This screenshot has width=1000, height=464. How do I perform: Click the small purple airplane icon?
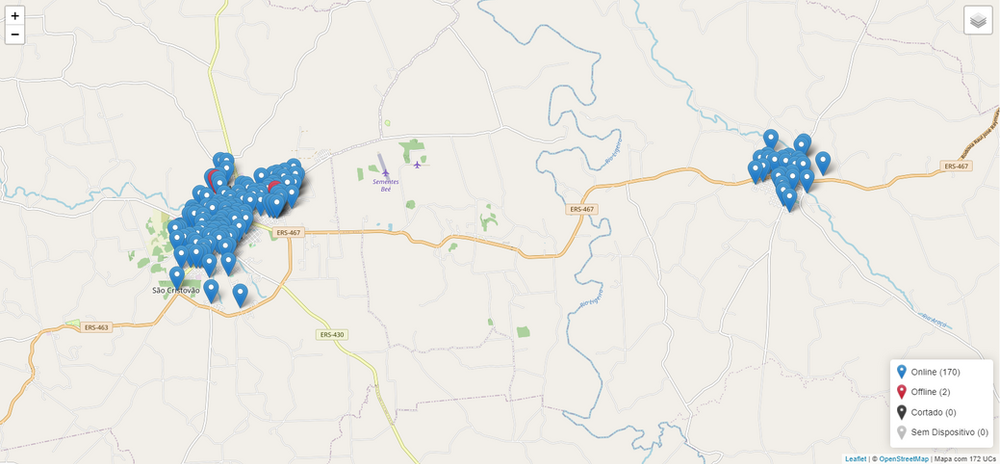[x=417, y=164]
